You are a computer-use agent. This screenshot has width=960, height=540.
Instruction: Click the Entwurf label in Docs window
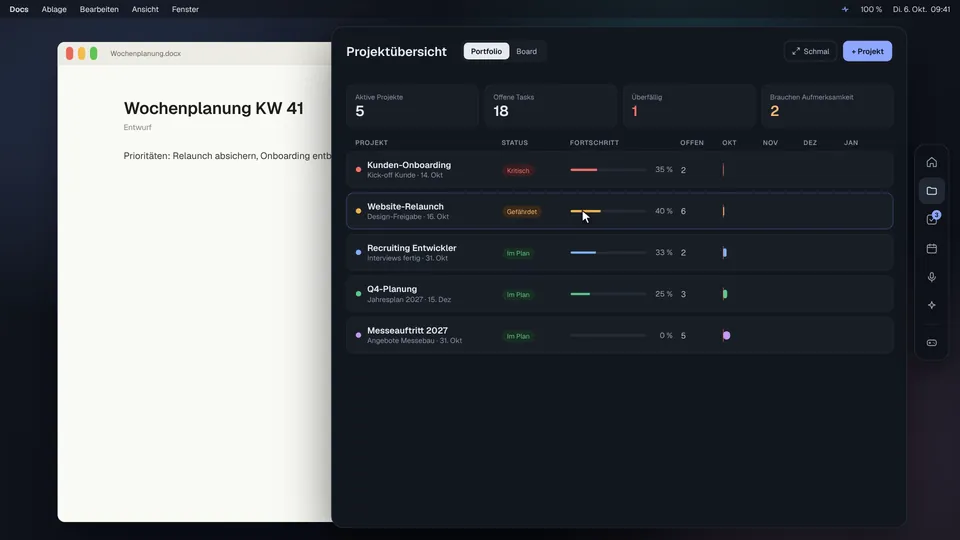pyautogui.click(x=137, y=127)
